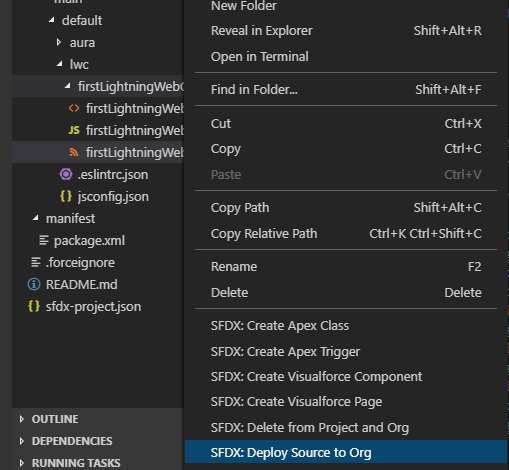Collapse the lwc folder
509x470 pixels.
coord(60,64)
